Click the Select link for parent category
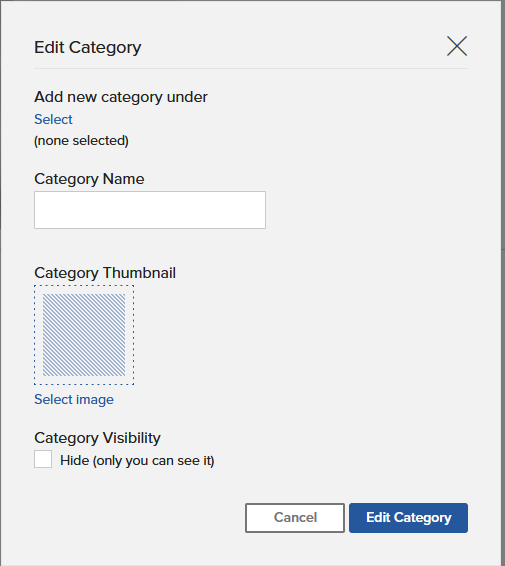Image resolution: width=505 pixels, height=566 pixels. pyautogui.click(x=53, y=119)
